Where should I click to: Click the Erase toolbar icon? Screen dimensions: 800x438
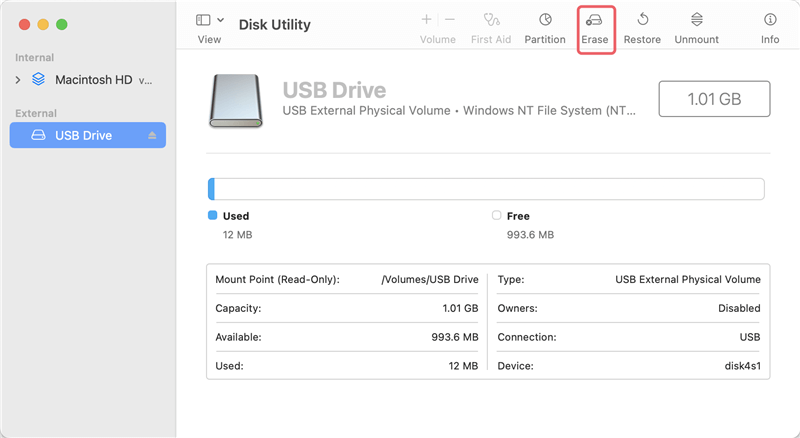coord(595,20)
